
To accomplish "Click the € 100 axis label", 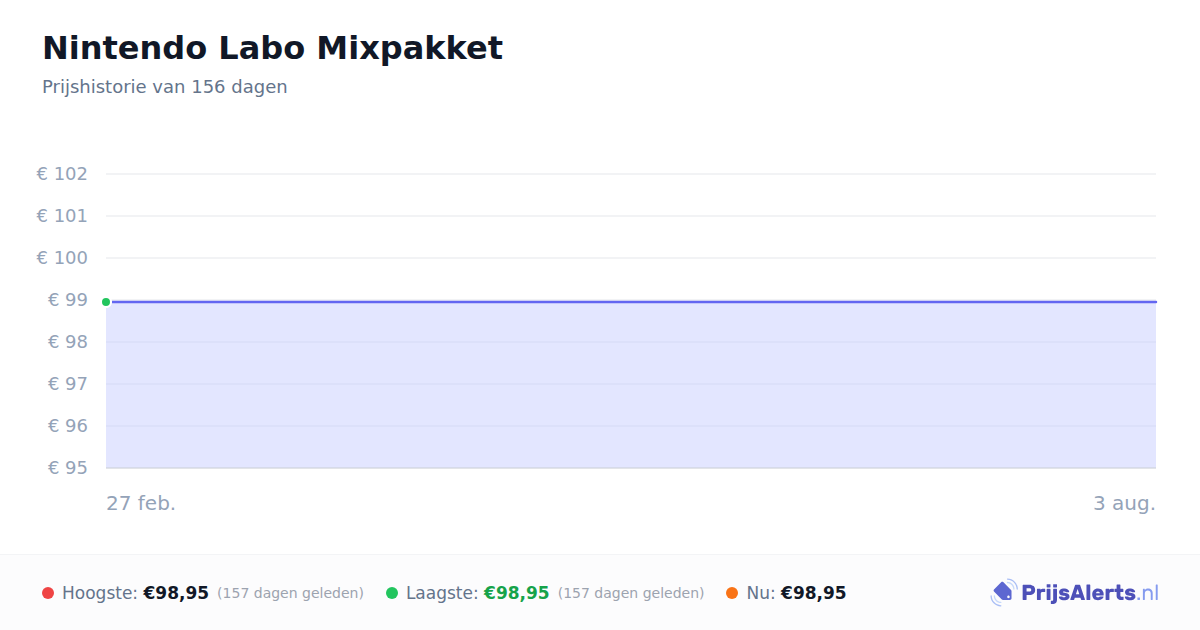I will pyautogui.click(x=62, y=258).
